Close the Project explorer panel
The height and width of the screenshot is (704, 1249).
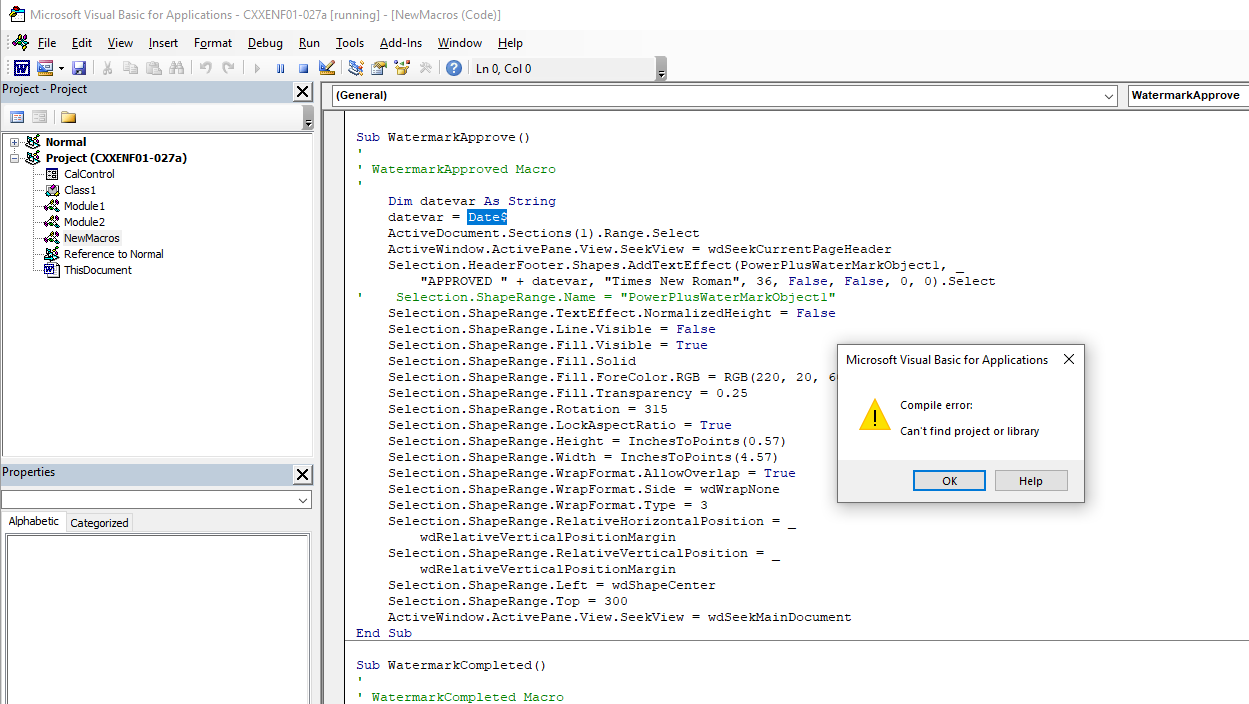tap(302, 91)
